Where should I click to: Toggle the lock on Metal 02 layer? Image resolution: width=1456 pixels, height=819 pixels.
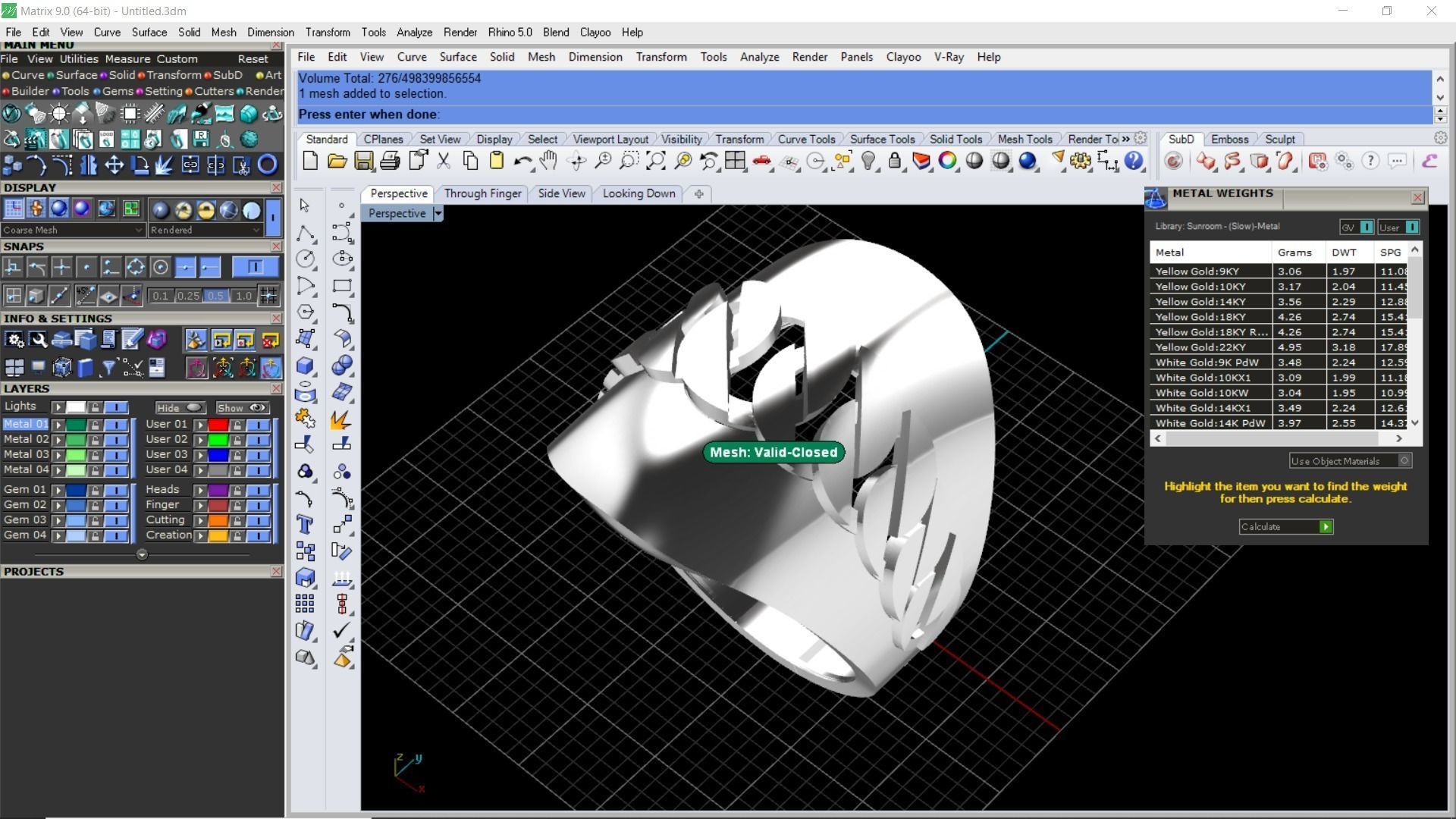point(95,440)
